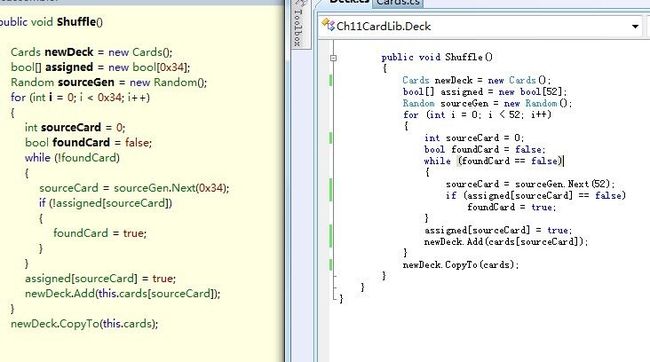Click 'sourceCard = sourceGen.Next(52);' line

coord(530,184)
